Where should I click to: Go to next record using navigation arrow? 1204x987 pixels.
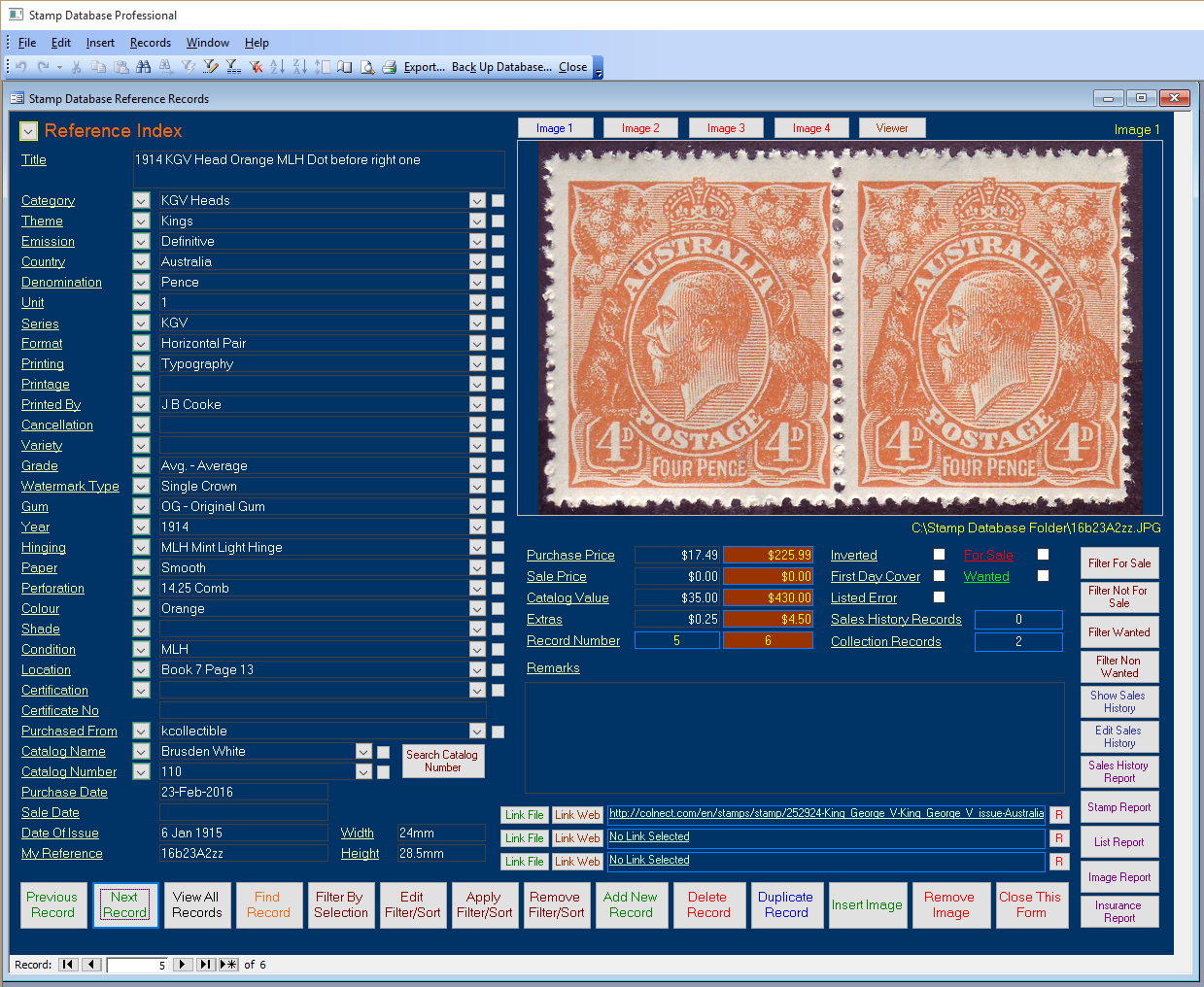(x=183, y=965)
